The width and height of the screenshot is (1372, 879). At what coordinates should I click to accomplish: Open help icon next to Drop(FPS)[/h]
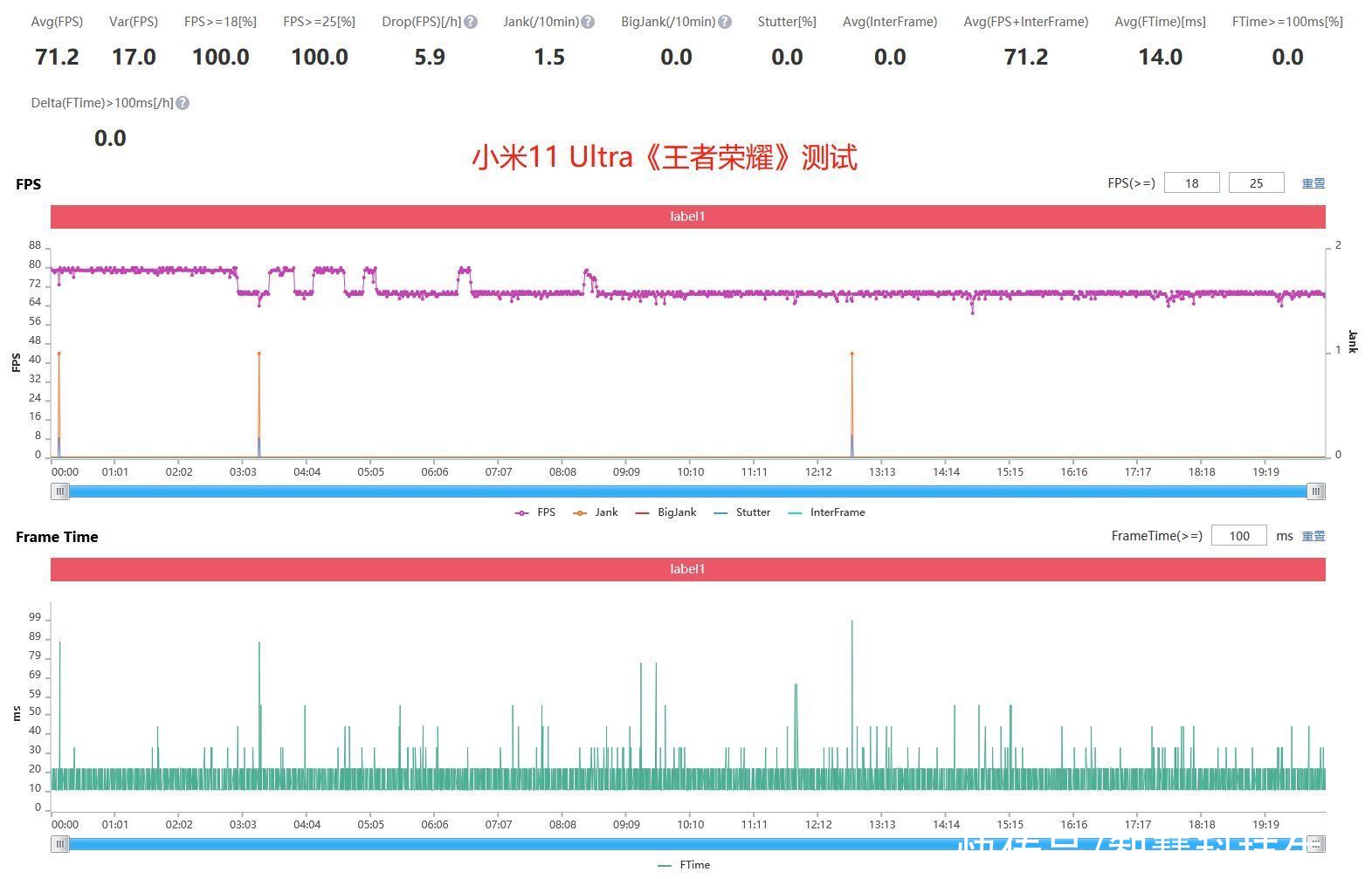coord(471,22)
